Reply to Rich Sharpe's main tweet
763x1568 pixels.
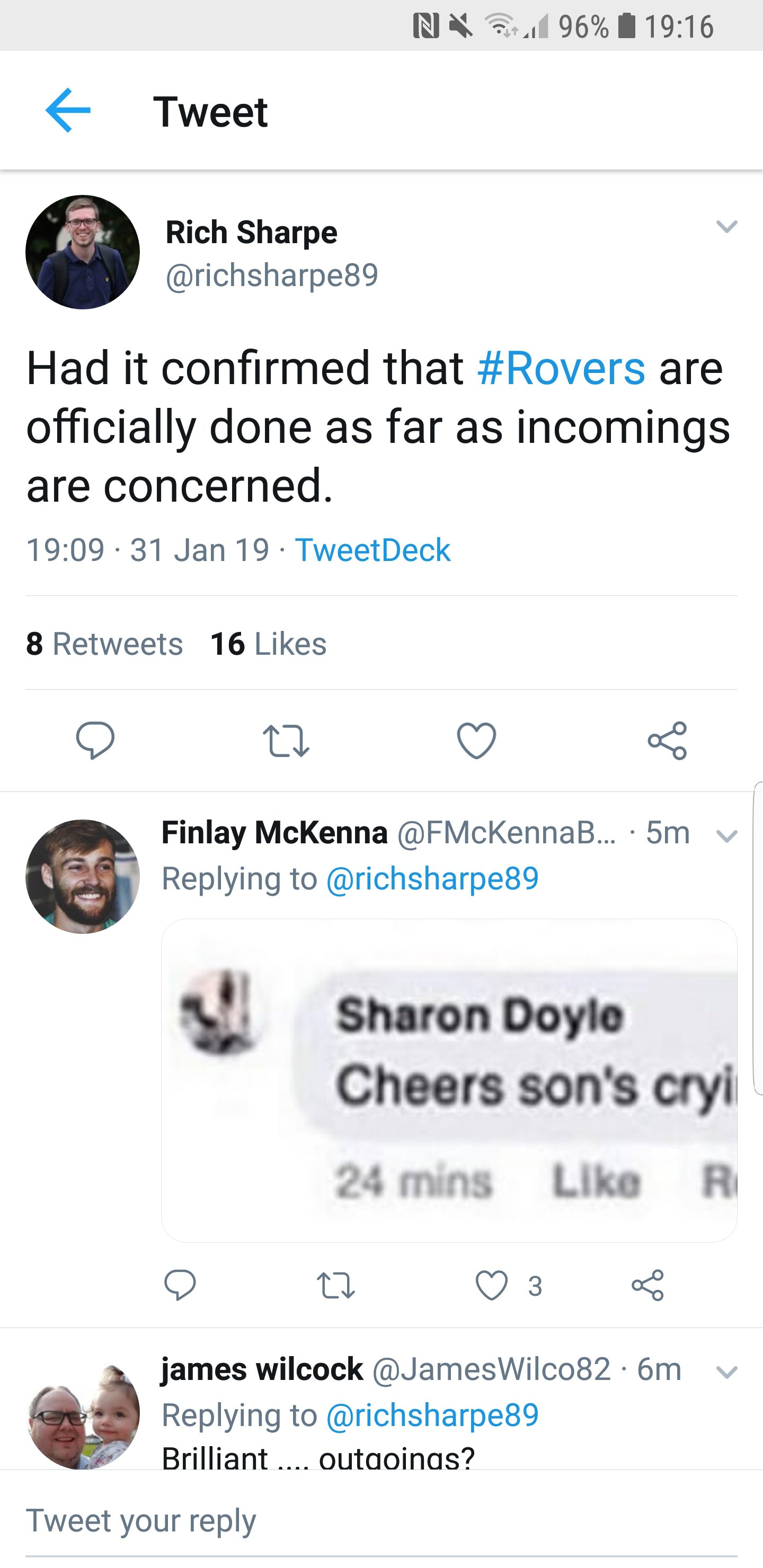(x=95, y=740)
